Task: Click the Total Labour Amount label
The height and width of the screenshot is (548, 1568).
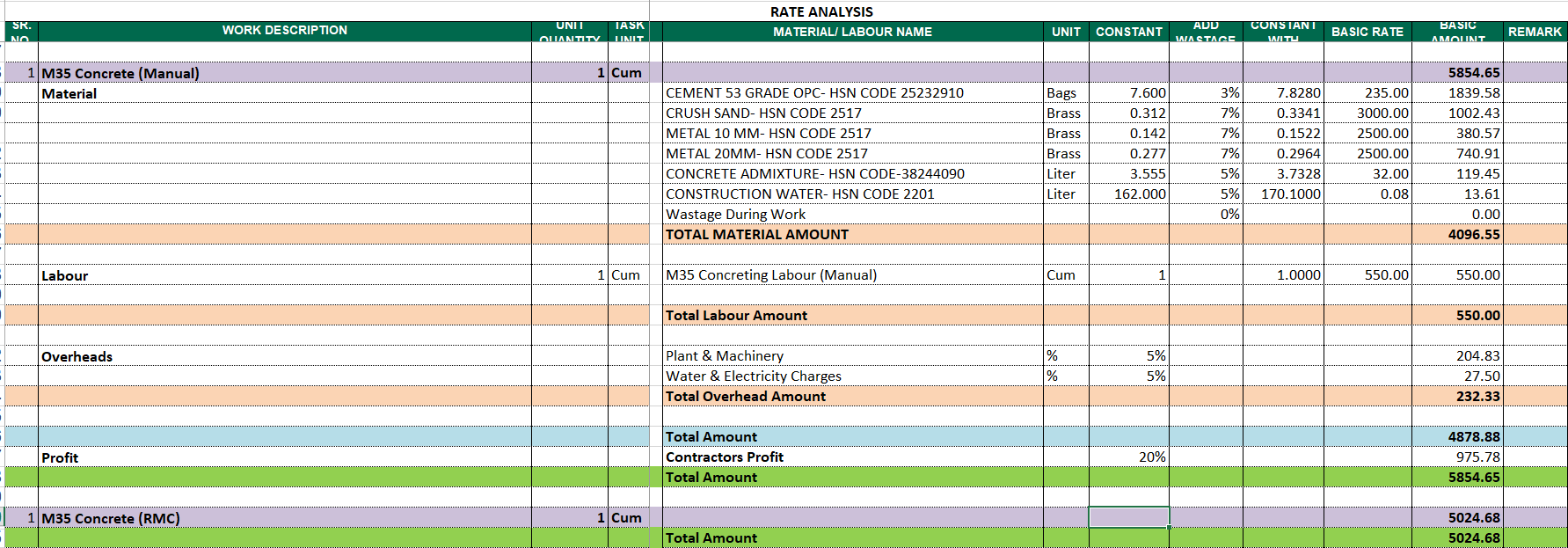Action: click(852, 316)
